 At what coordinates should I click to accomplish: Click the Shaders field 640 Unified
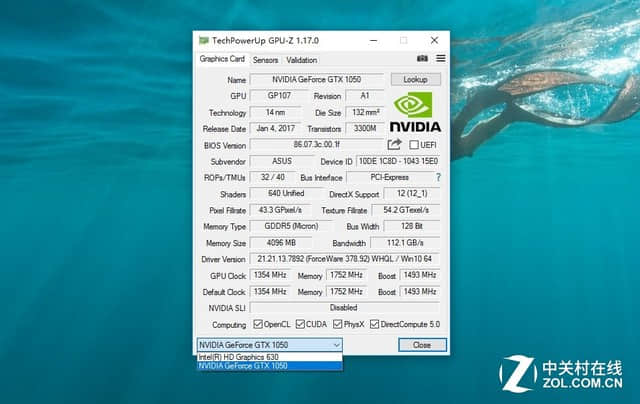[286, 194]
